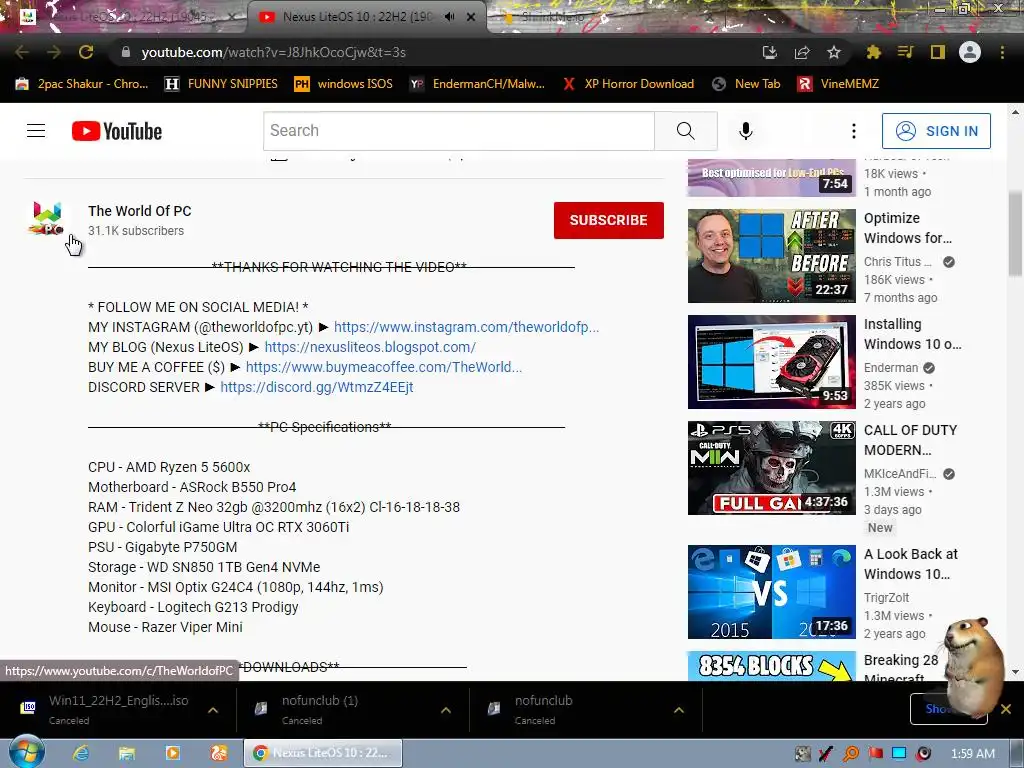Open nexusliteos.blogspot.com link

[370, 347]
